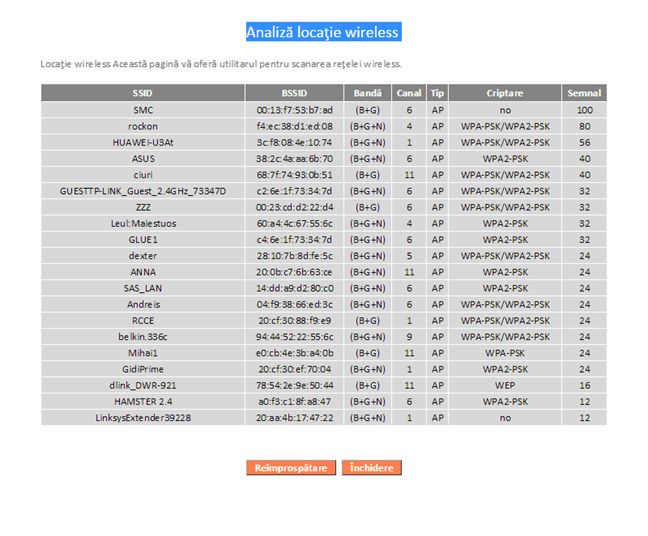Click the Canal column header
The width and height of the screenshot is (648, 536).
(x=409, y=93)
